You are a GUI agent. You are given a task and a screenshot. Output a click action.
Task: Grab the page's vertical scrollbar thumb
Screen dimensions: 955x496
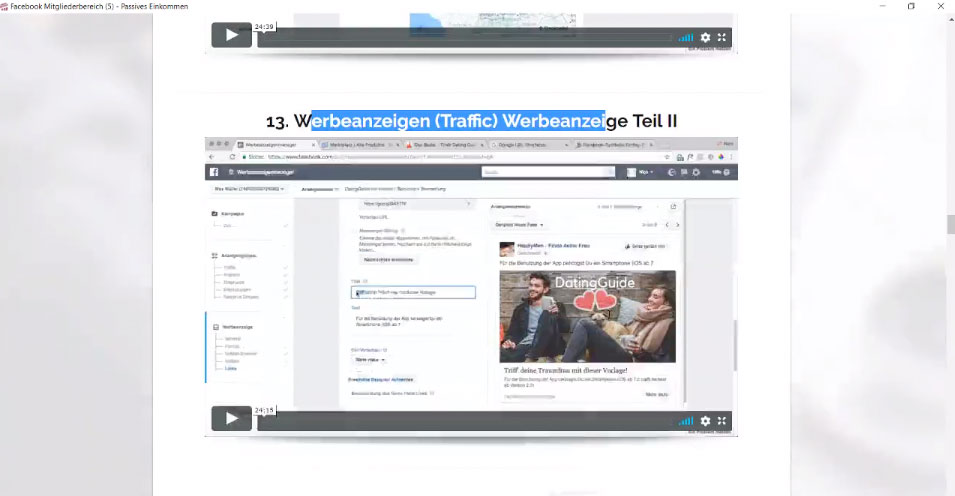[950, 224]
